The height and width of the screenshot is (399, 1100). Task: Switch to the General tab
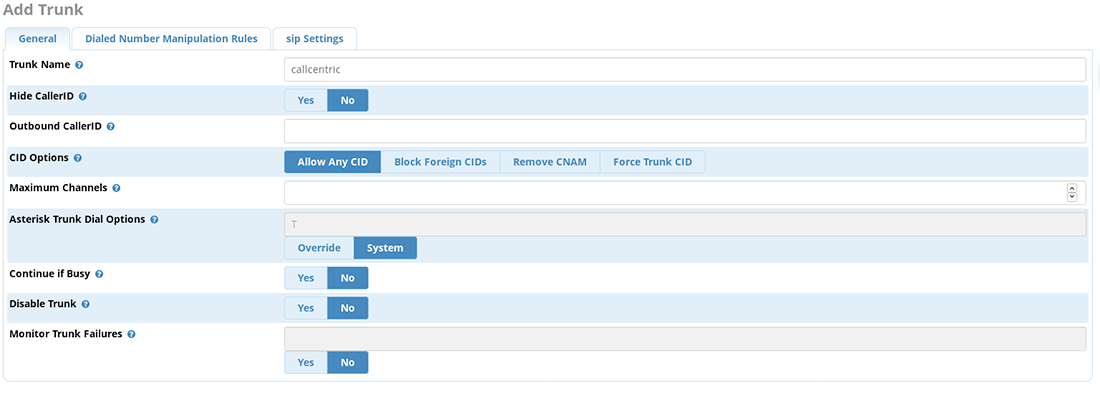(x=38, y=39)
